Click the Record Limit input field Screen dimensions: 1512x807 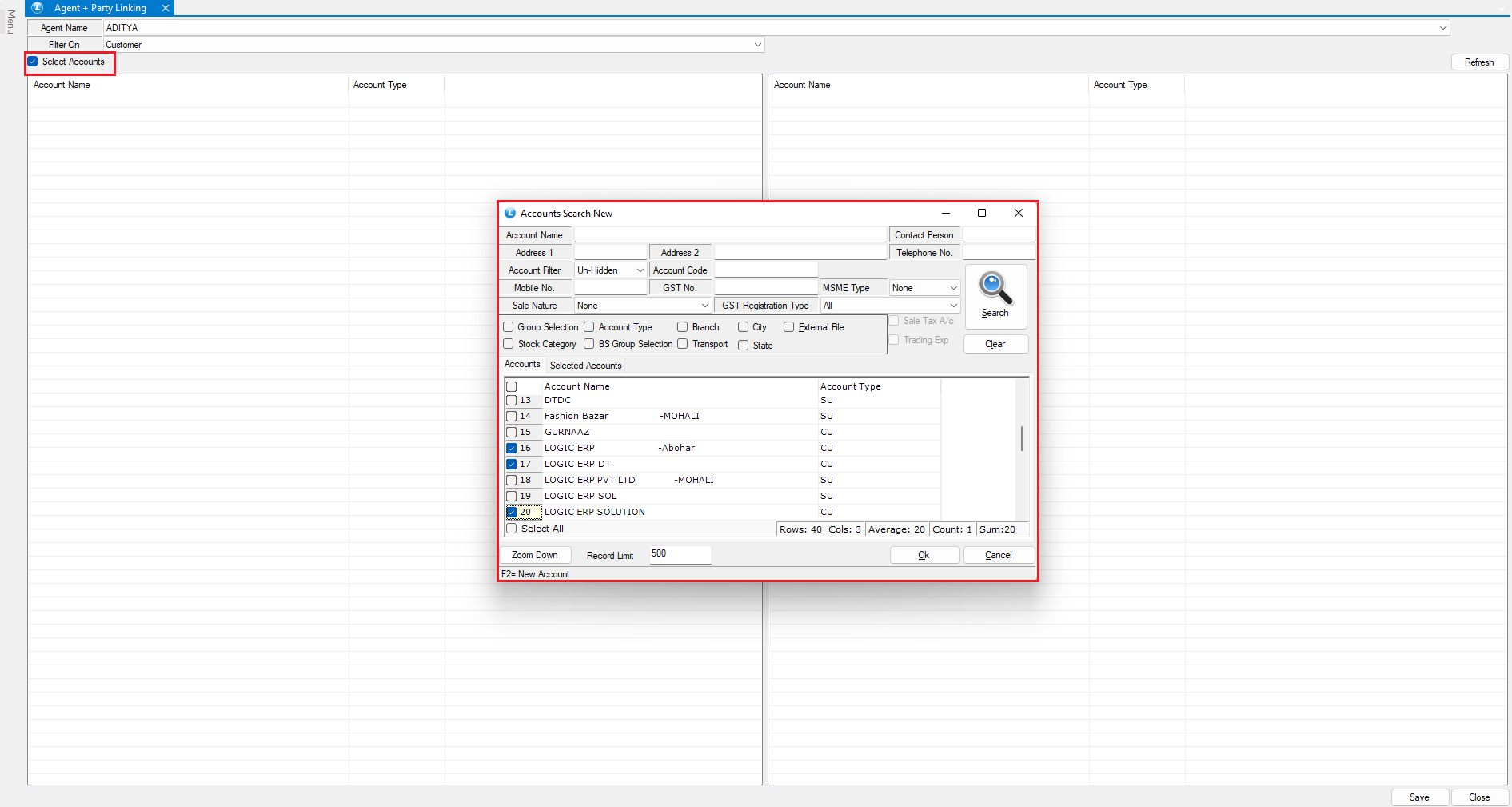(x=680, y=554)
